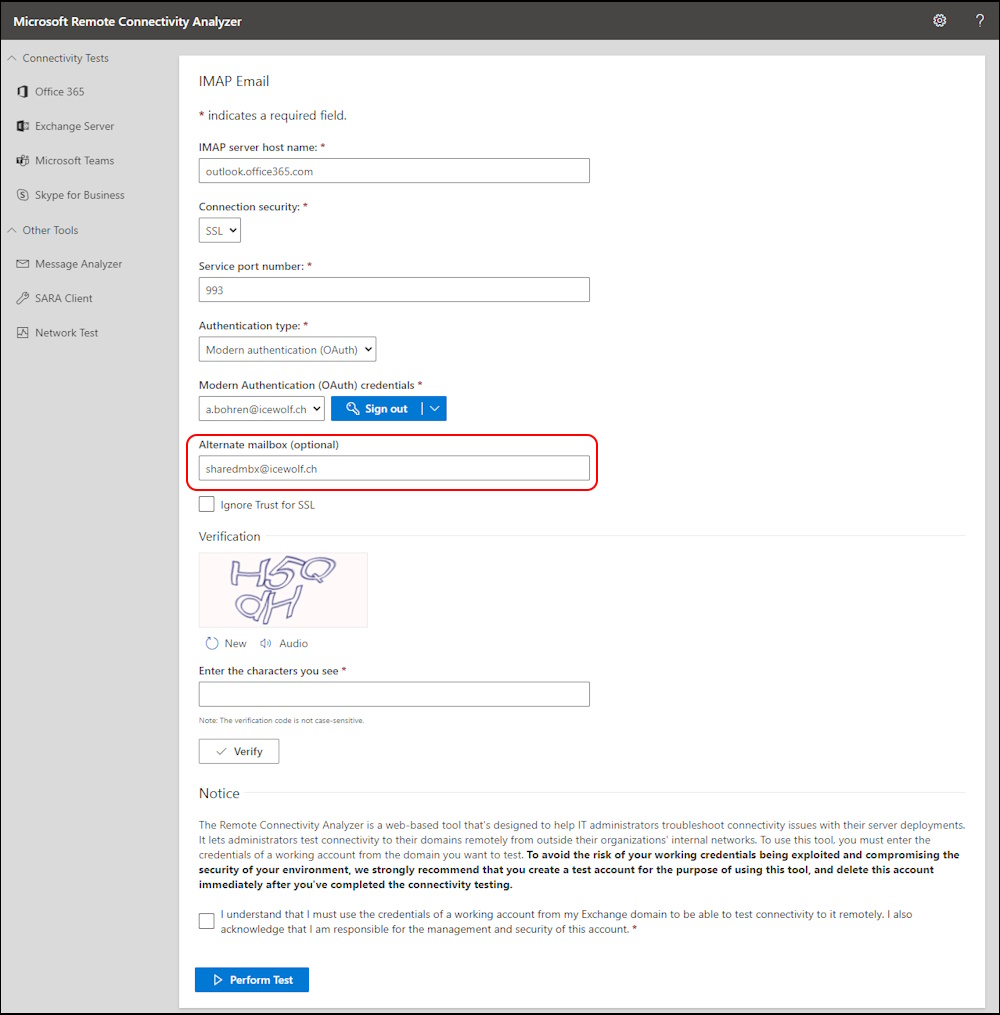
Task: Click the Skype for Business icon
Action: pyautogui.click(x=23, y=195)
